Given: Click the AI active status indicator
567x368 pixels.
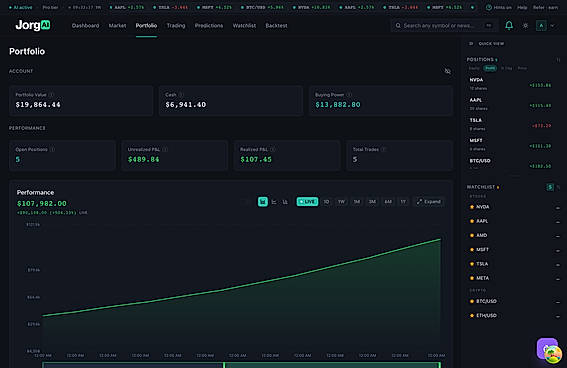Looking at the screenshot, I should click(21, 7).
